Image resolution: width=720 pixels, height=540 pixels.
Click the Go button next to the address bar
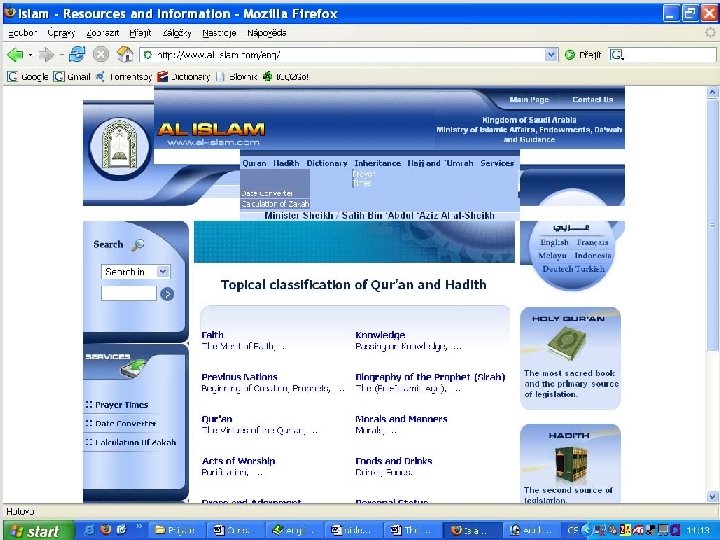click(583, 55)
